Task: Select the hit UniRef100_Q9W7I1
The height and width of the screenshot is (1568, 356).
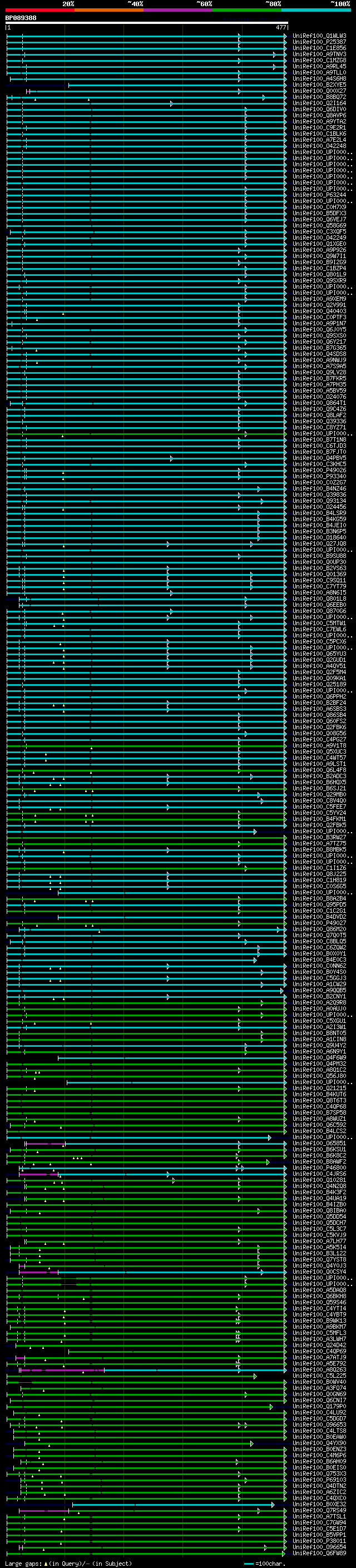Action: [x=319, y=256]
